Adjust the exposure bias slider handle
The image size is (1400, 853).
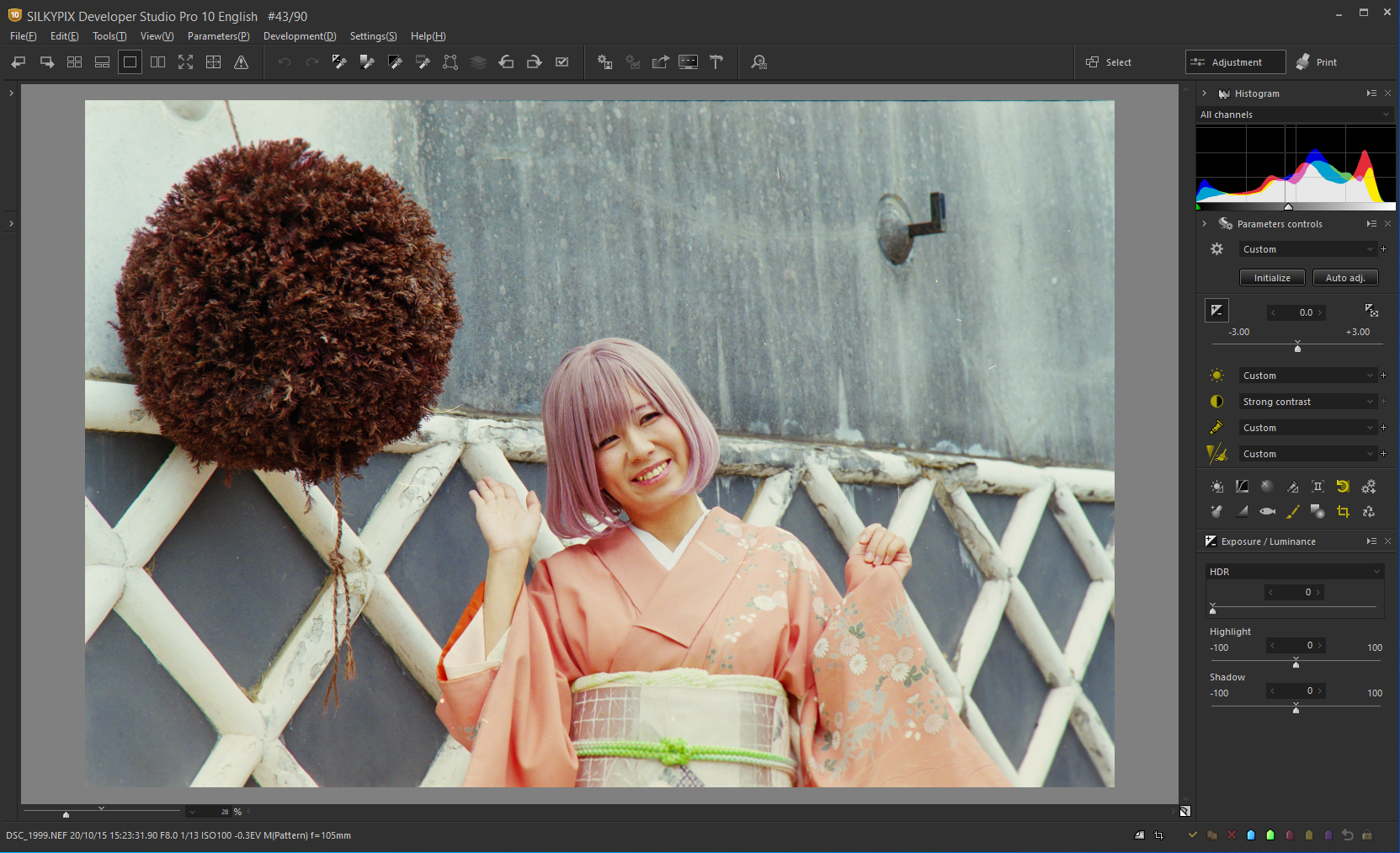pyautogui.click(x=1297, y=347)
